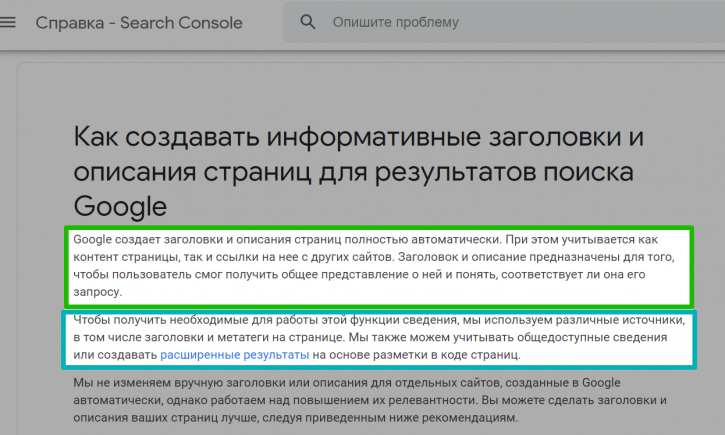Click the page heading 'Как создавать информативные заголовки'
This screenshot has width=725, height=435.
point(358,171)
